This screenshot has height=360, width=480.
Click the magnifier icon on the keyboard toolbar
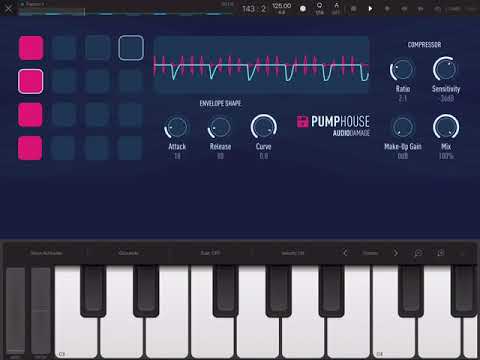(x=418, y=253)
